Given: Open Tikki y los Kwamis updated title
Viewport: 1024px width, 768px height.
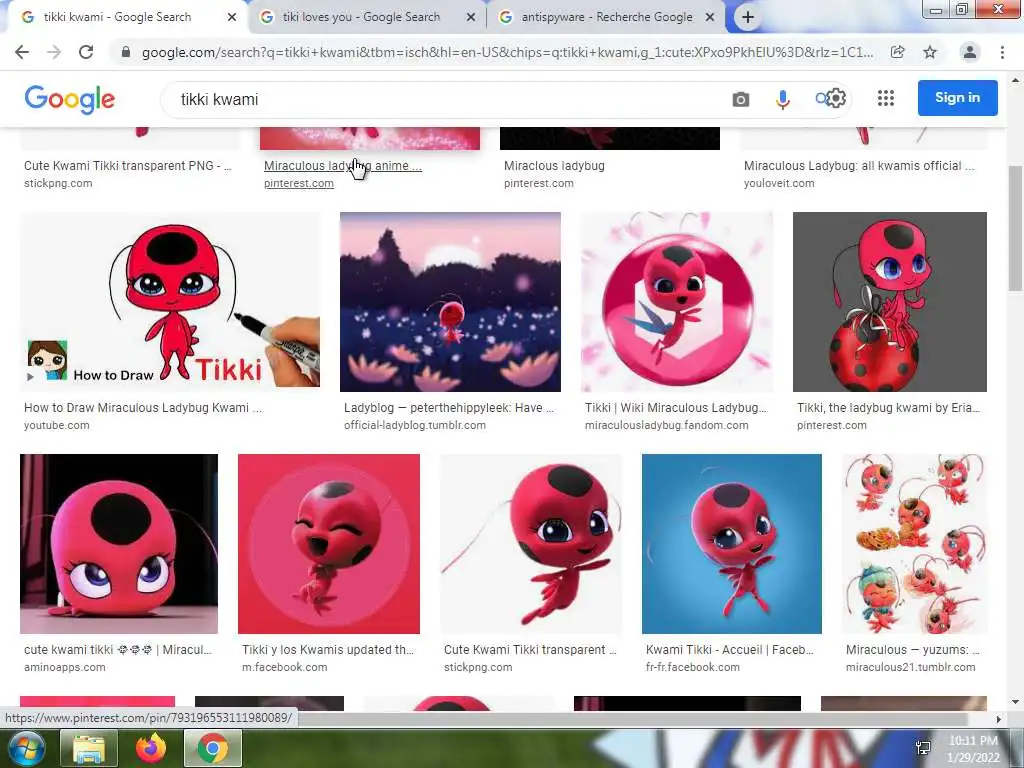Looking at the screenshot, I should coord(328,650).
